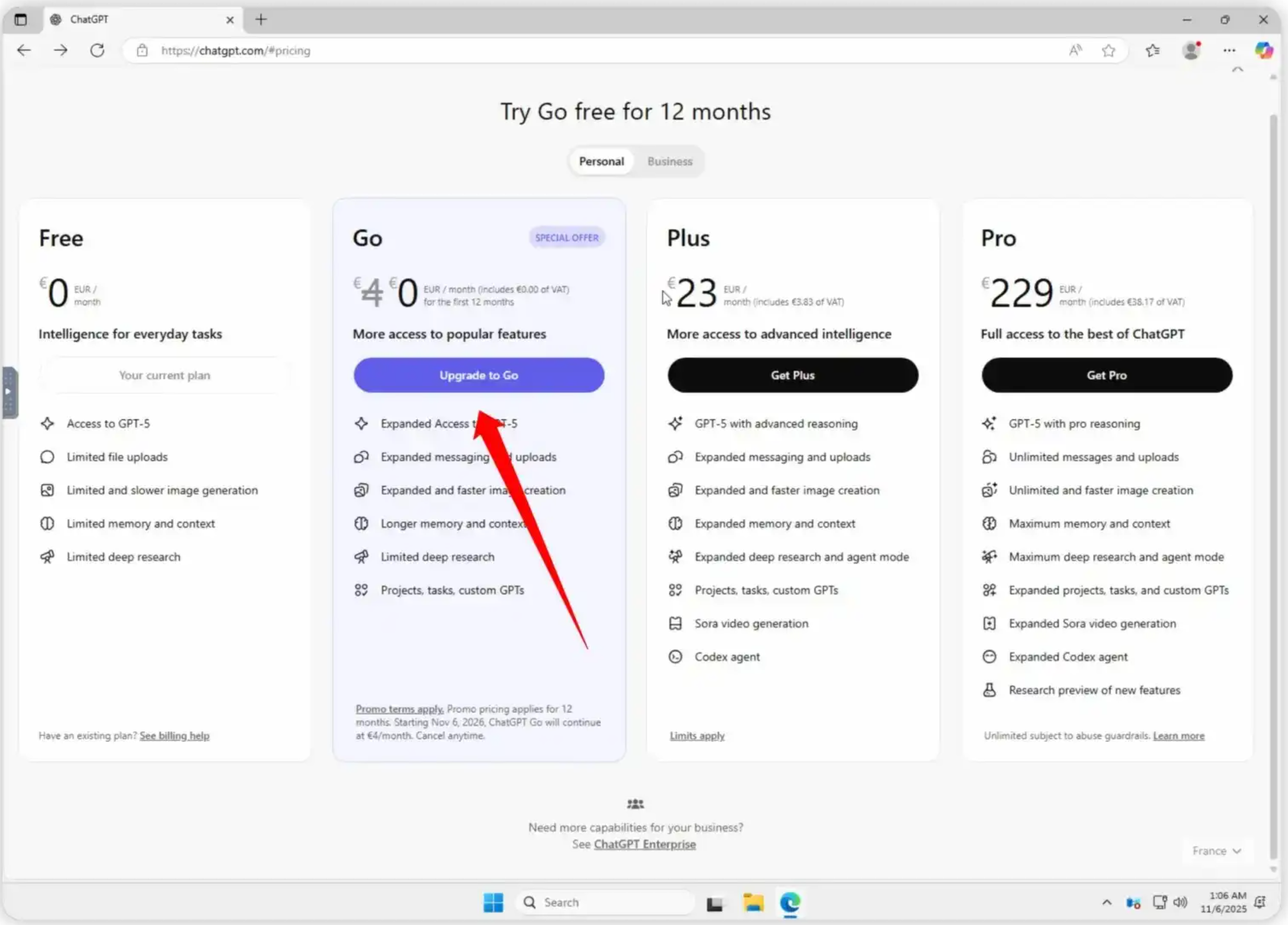The height and width of the screenshot is (925, 1288).
Task: Open the browser profile avatar icon
Action: (x=1191, y=50)
